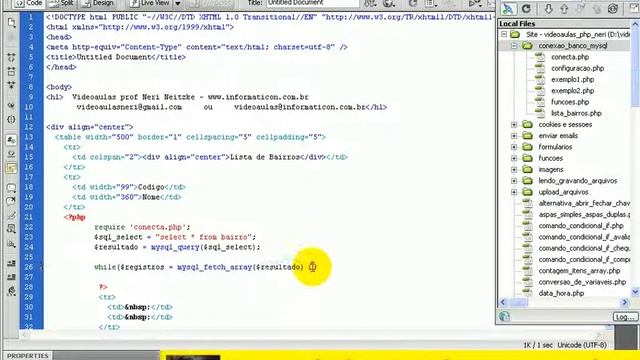
Task: Click Put files up-arrow icon
Action: [564, 9]
